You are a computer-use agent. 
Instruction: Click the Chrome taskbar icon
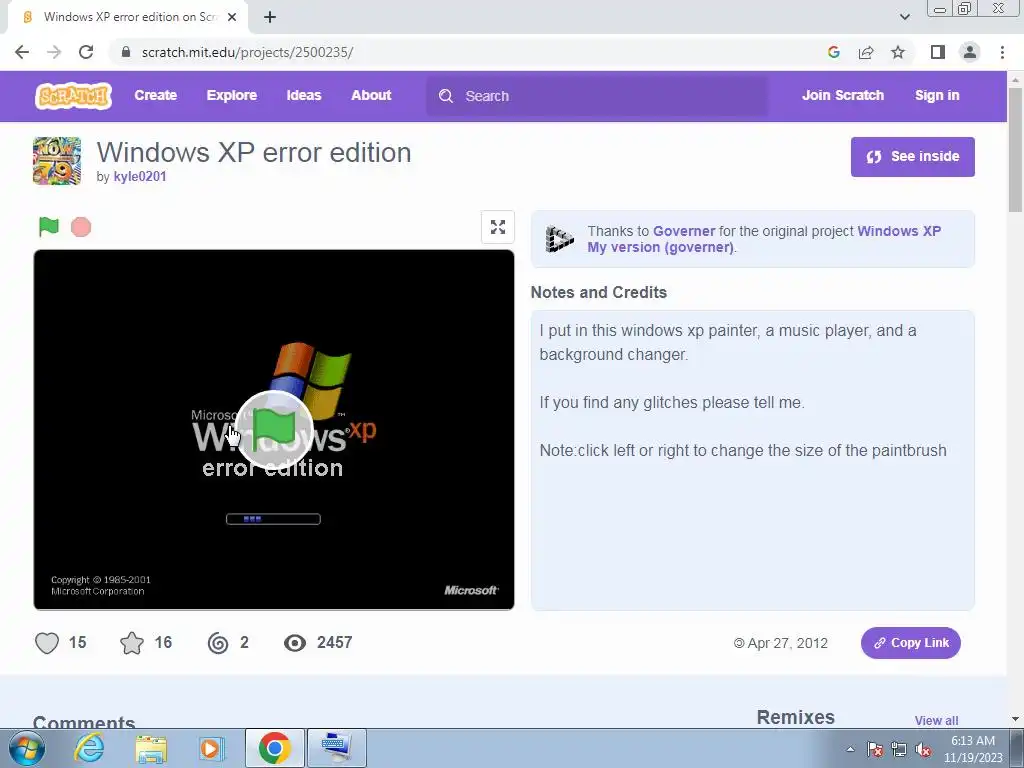(x=274, y=748)
